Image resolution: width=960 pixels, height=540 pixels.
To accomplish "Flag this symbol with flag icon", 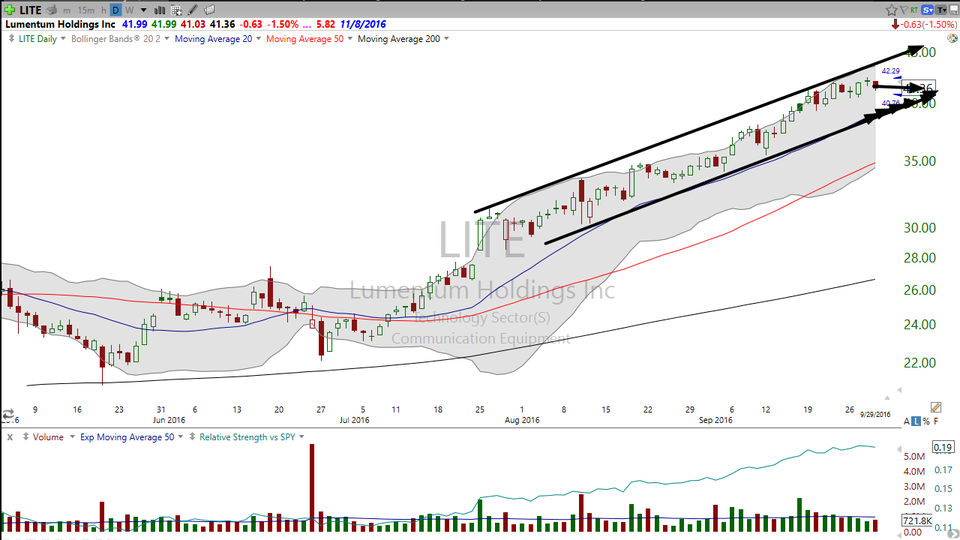I will click(x=904, y=10).
